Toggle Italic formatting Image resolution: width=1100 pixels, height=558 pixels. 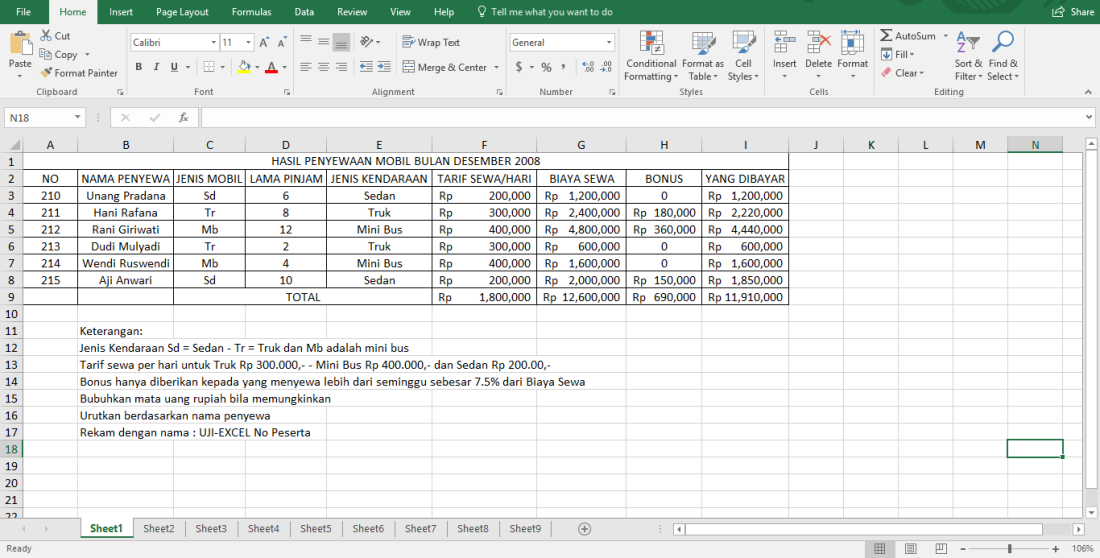[156, 67]
